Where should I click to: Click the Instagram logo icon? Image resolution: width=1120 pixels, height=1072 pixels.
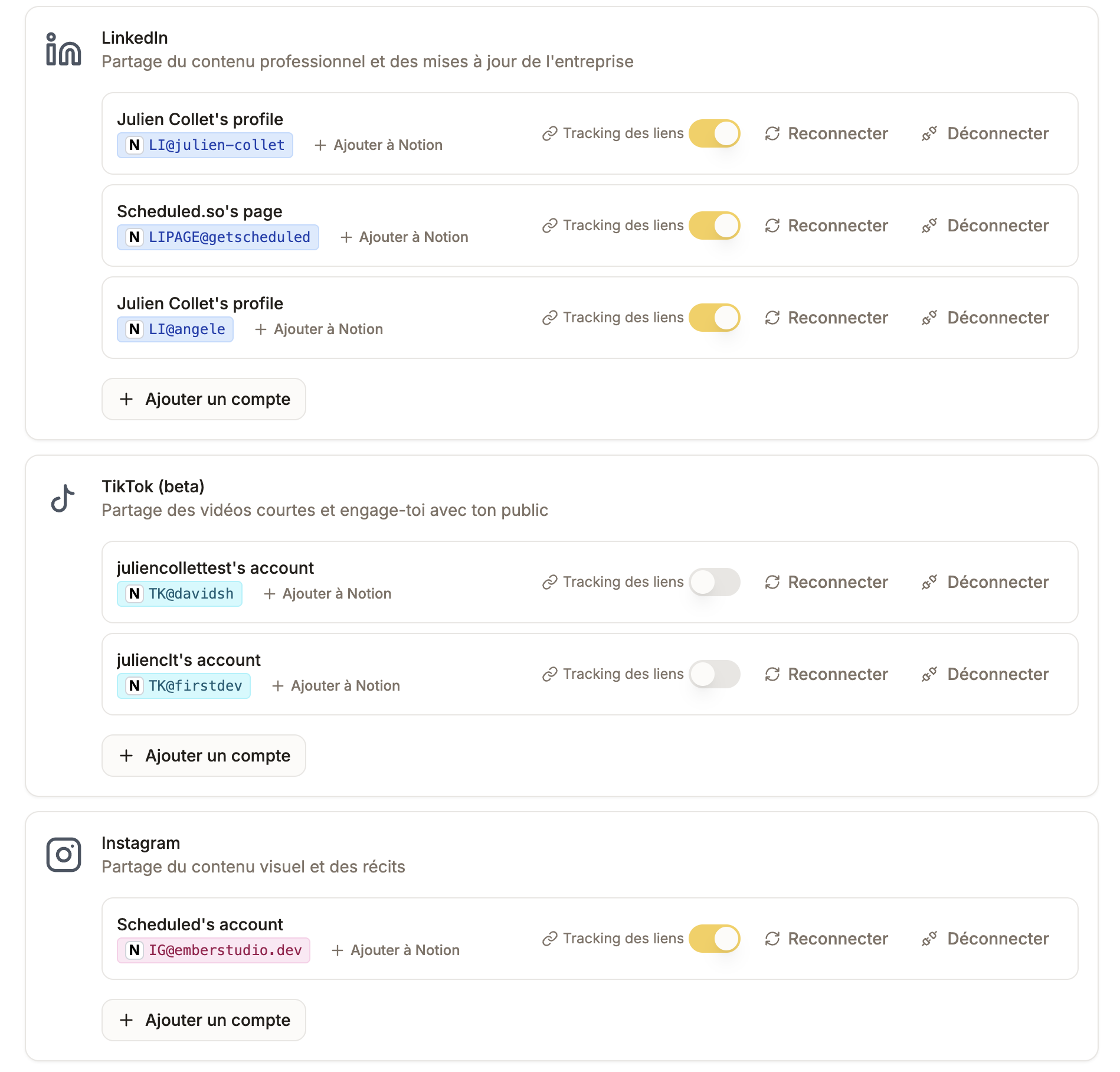point(63,854)
